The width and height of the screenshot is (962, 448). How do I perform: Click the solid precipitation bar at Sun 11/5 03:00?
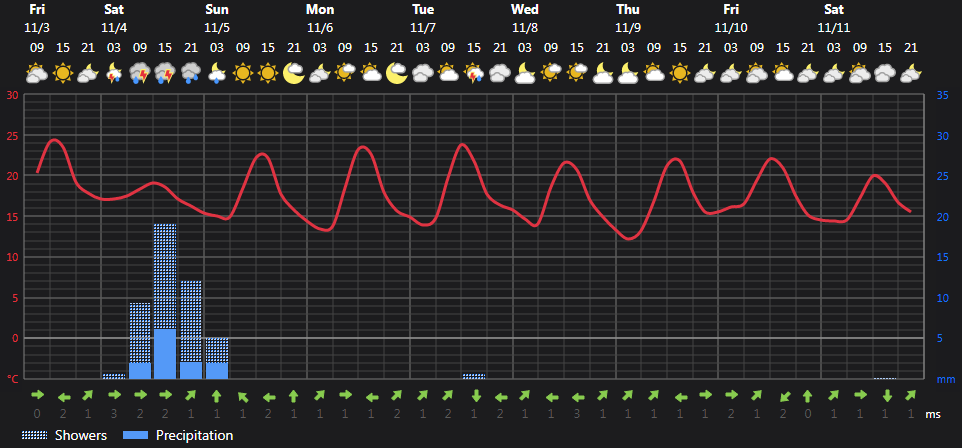pos(217,371)
